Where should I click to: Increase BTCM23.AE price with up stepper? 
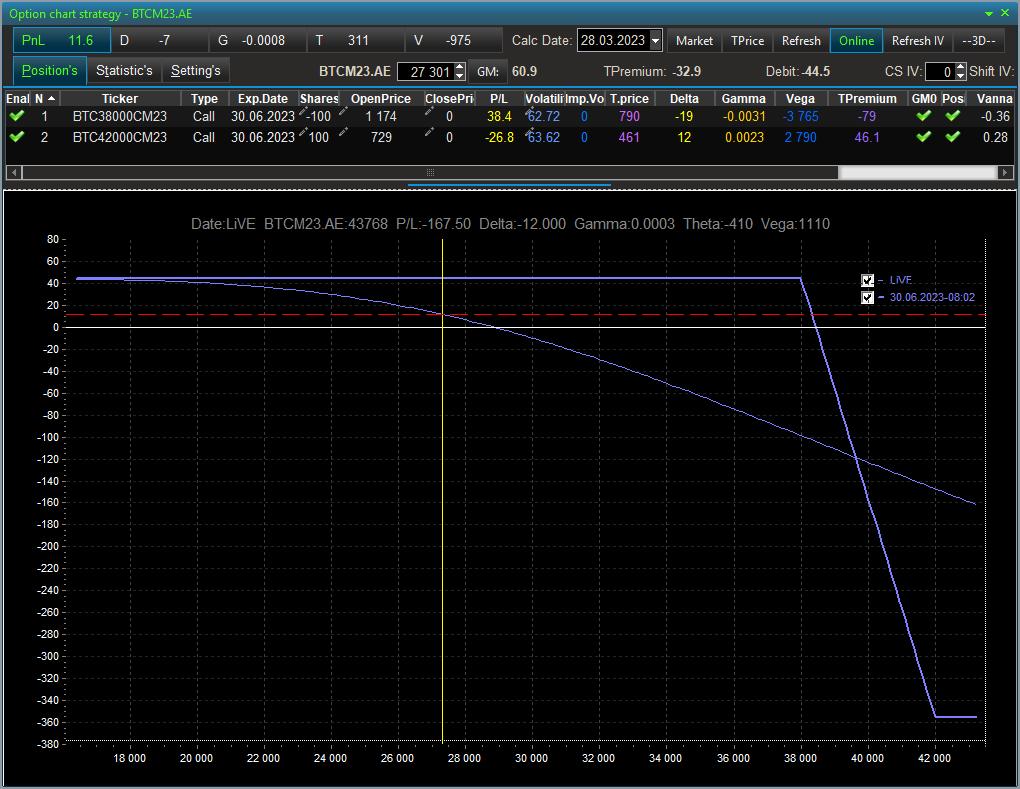point(460,67)
